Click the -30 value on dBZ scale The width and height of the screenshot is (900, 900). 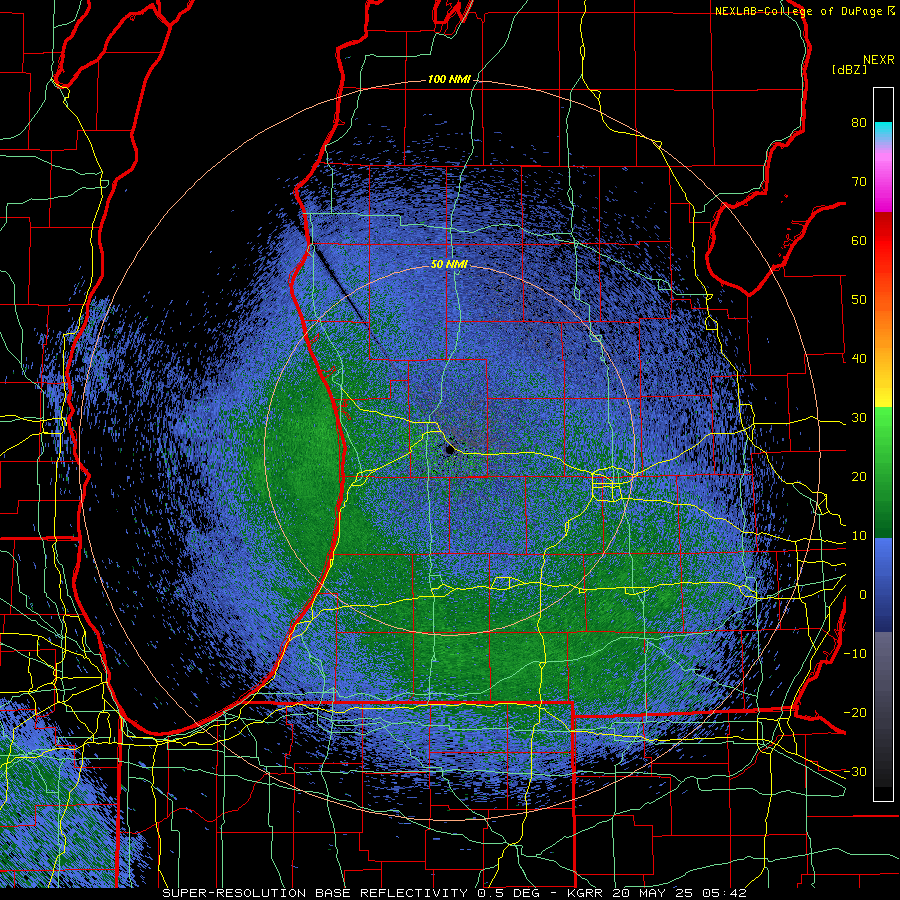[855, 771]
